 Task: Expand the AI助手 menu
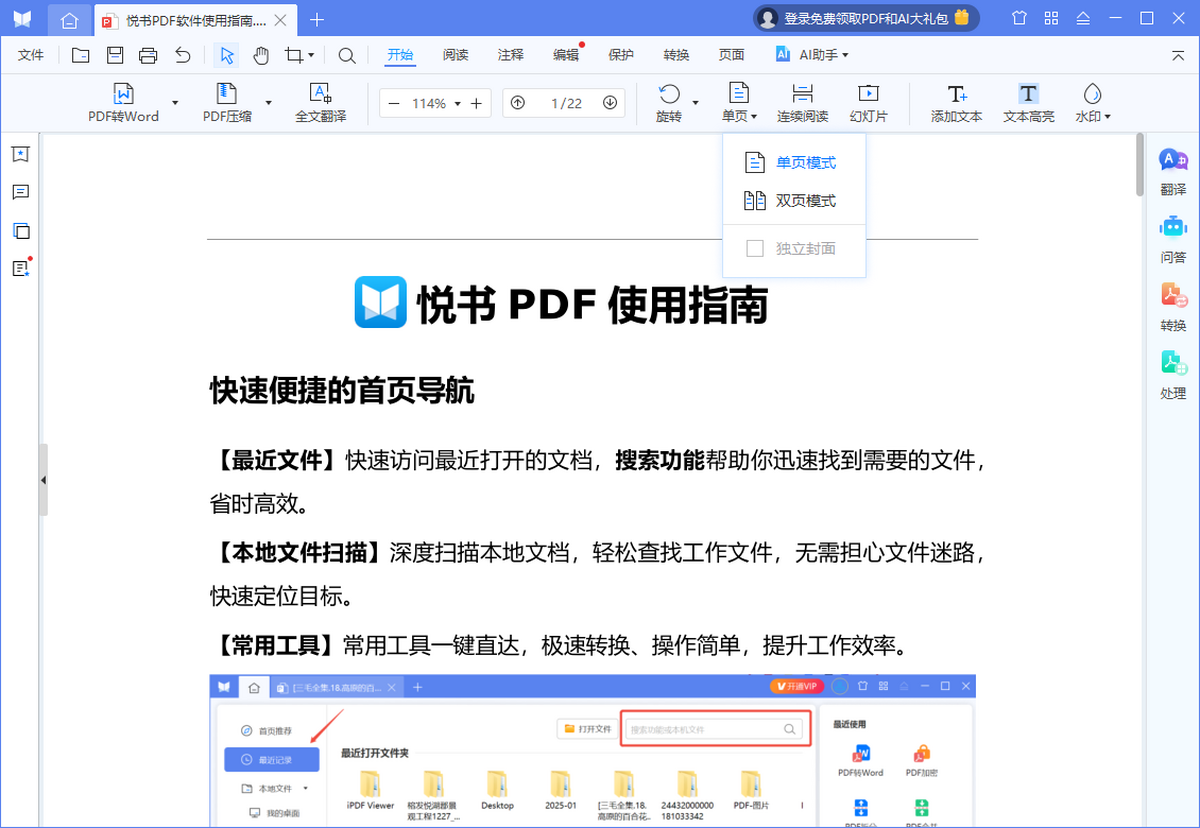pos(812,55)
